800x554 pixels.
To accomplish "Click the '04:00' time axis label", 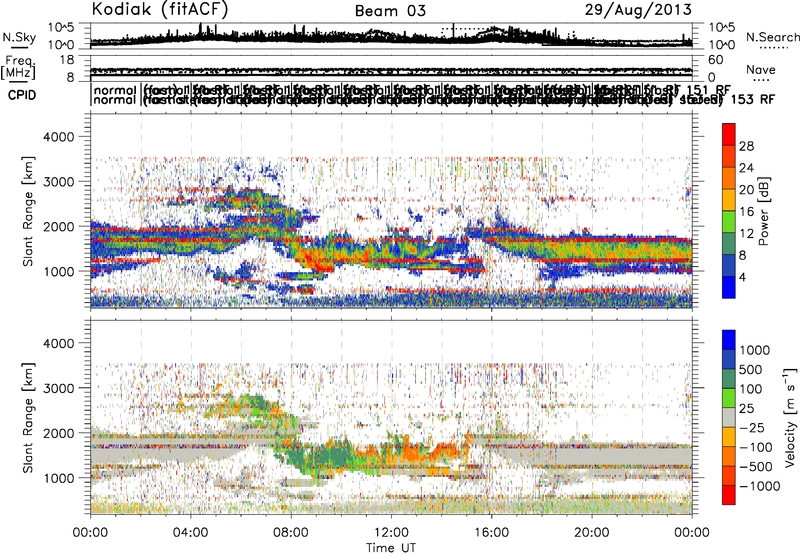I will [x=190, y=533].
